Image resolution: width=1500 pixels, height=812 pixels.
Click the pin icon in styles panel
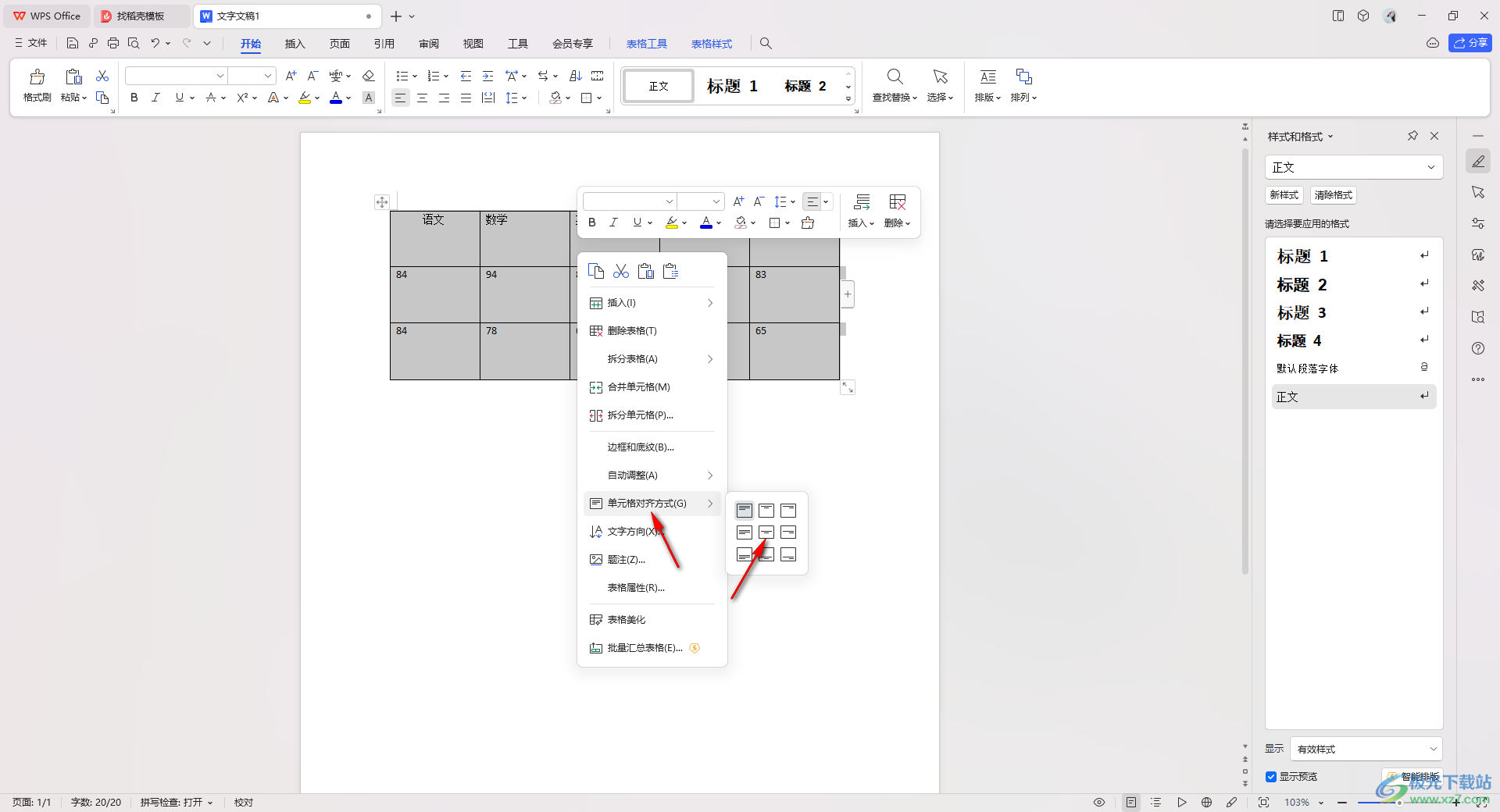(x=1412, y=136)
